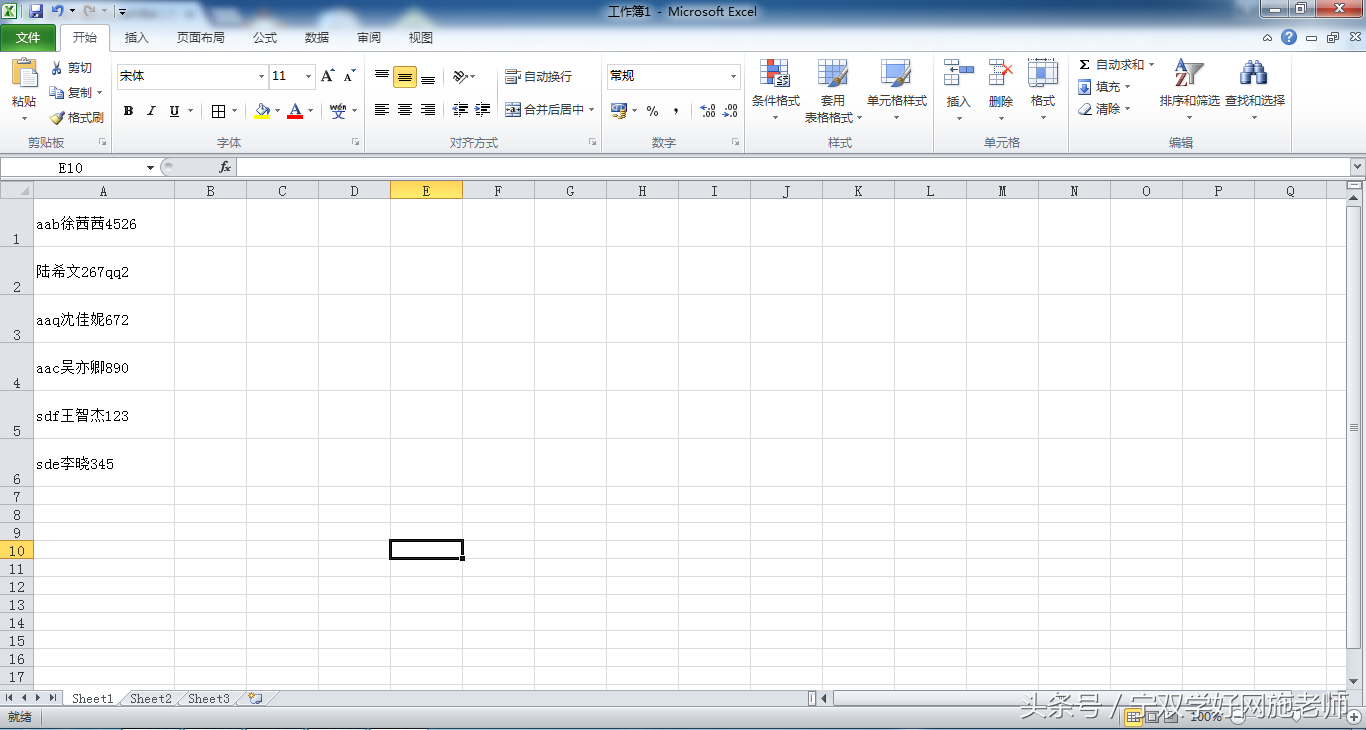Toggle center horizontal alignment
Image resolution: width=1366 pixels, height=730 pixels.
(405, 110)
